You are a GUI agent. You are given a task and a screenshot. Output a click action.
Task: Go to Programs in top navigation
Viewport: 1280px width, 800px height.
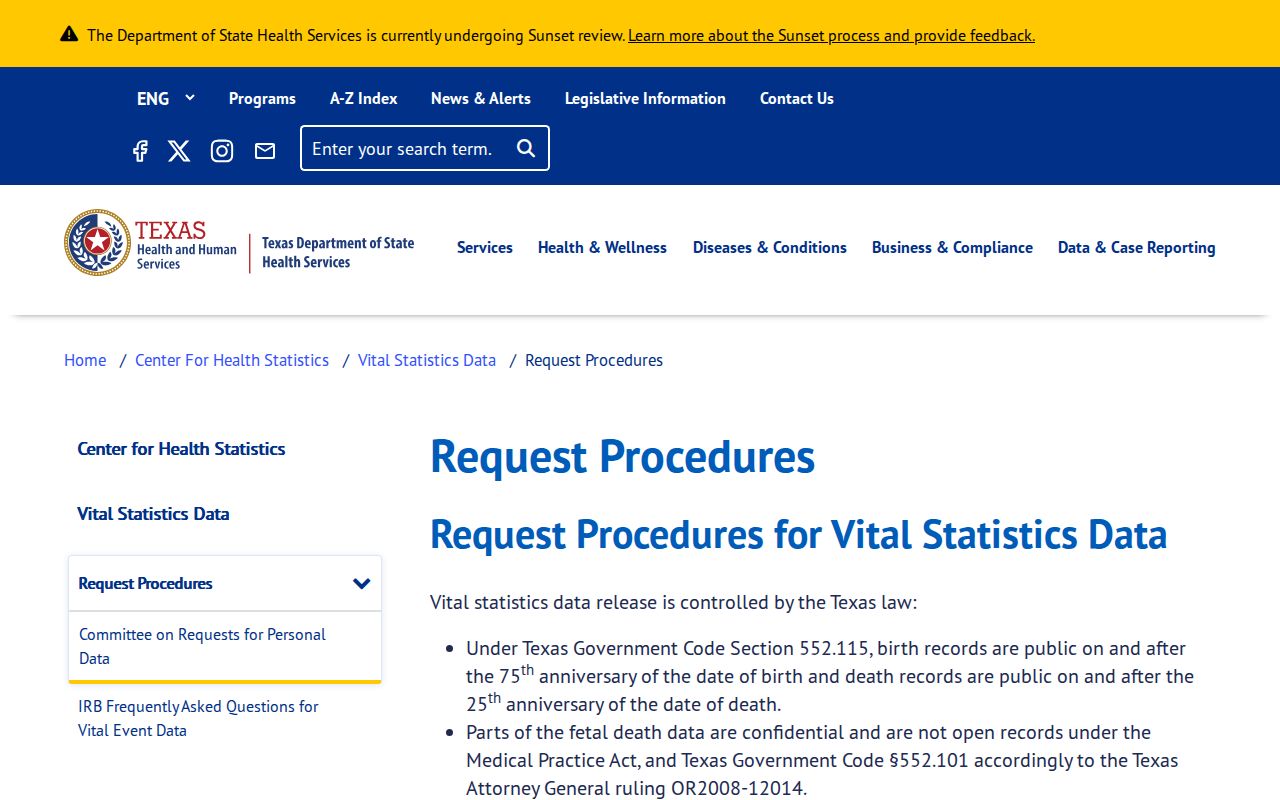(262, 98)
